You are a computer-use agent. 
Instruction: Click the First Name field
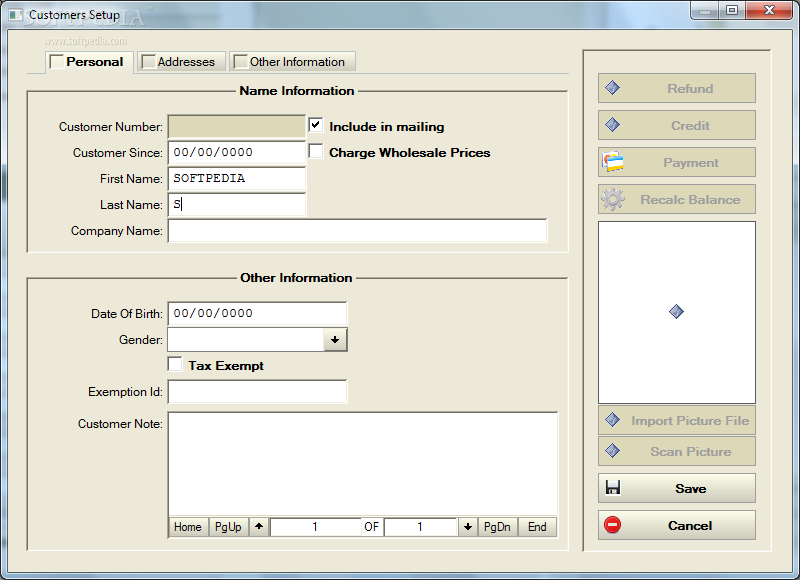pyautogui.click(x=237, y=179)
